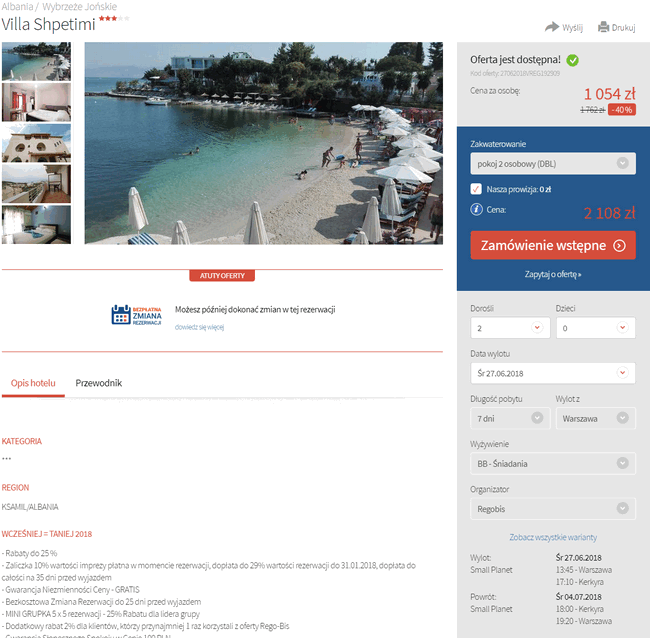Expand the Dzieci children count dropdown

pyautogui.click(x=596, y=328)
